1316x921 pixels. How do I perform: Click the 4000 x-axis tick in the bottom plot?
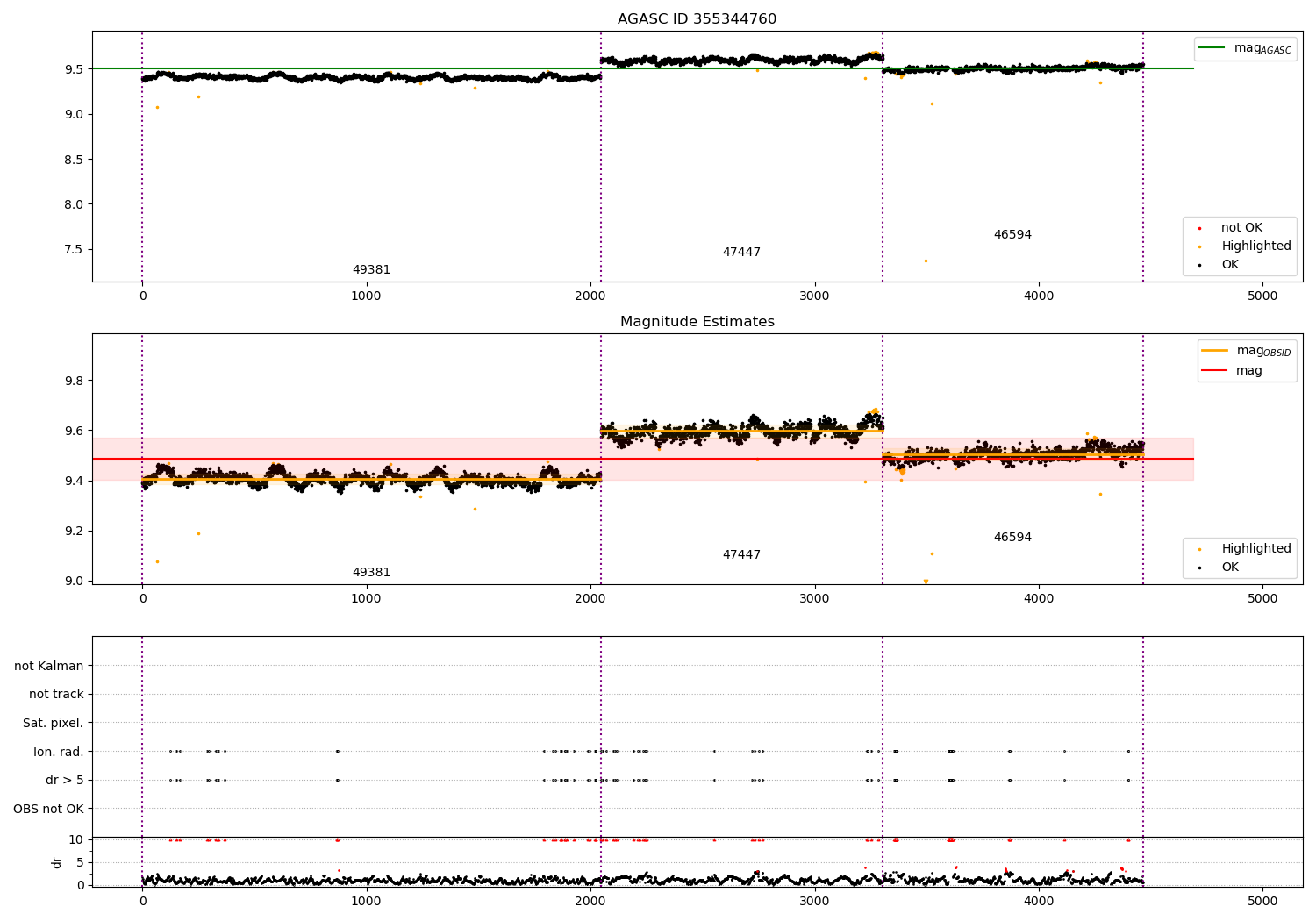1039,902
